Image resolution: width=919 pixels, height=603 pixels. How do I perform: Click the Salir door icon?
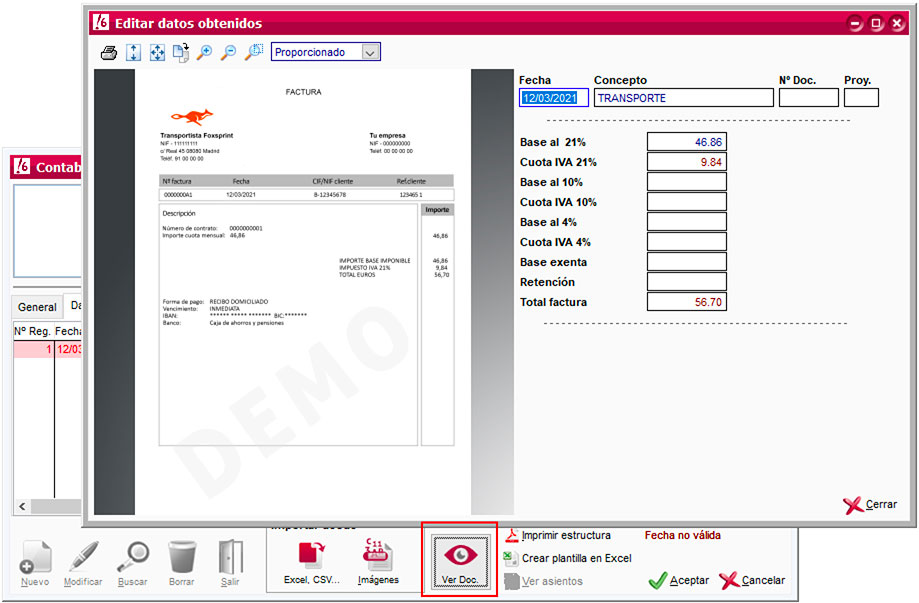tap(230, 563)
